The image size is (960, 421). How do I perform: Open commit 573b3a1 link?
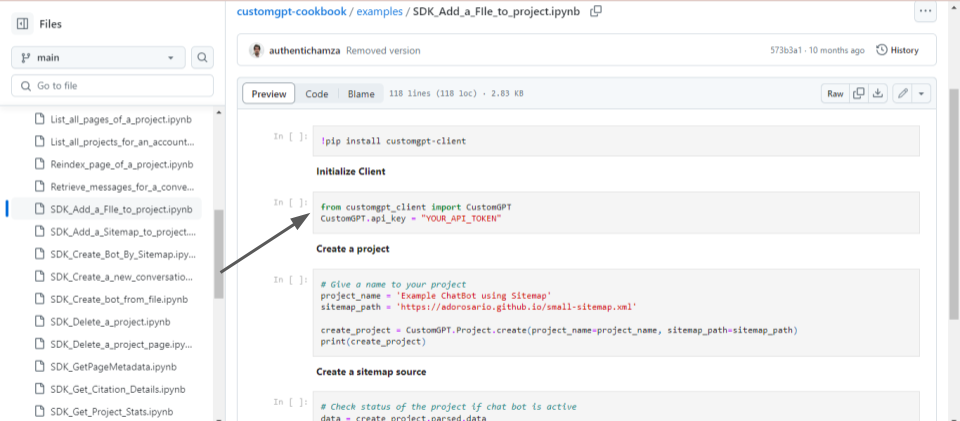[x=786, y=51]
